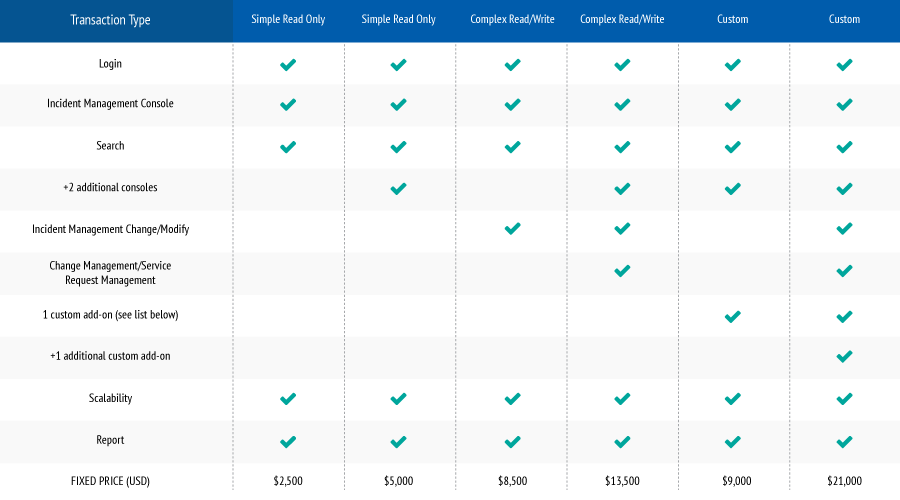Click the FIXED PRICE (USD) row label
Viewport: 900px width, 500px height.
point(110,481)
